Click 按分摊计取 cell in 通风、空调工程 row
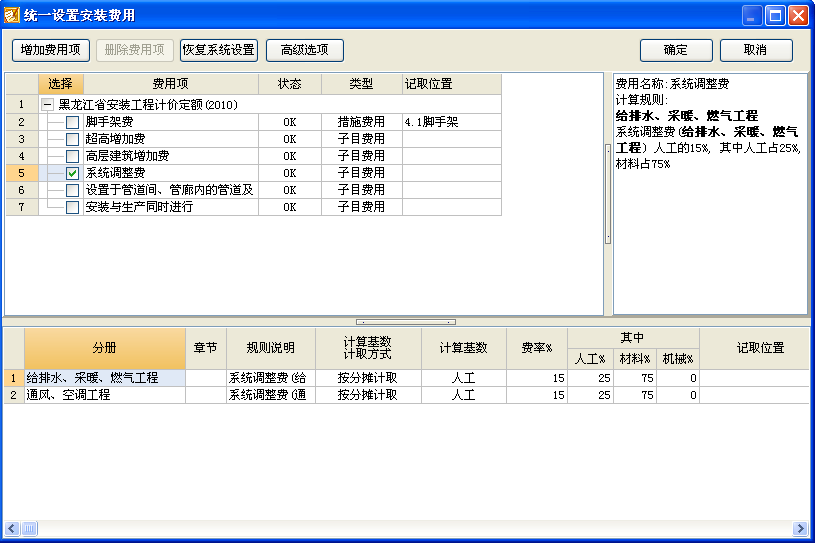Screen dimensions: 821x545 tap(368, 395)
